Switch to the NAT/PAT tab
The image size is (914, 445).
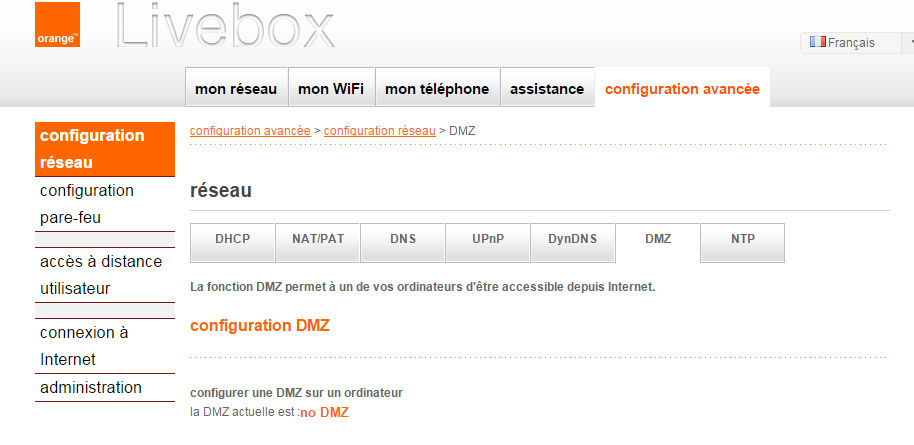[x=318, y=240]
